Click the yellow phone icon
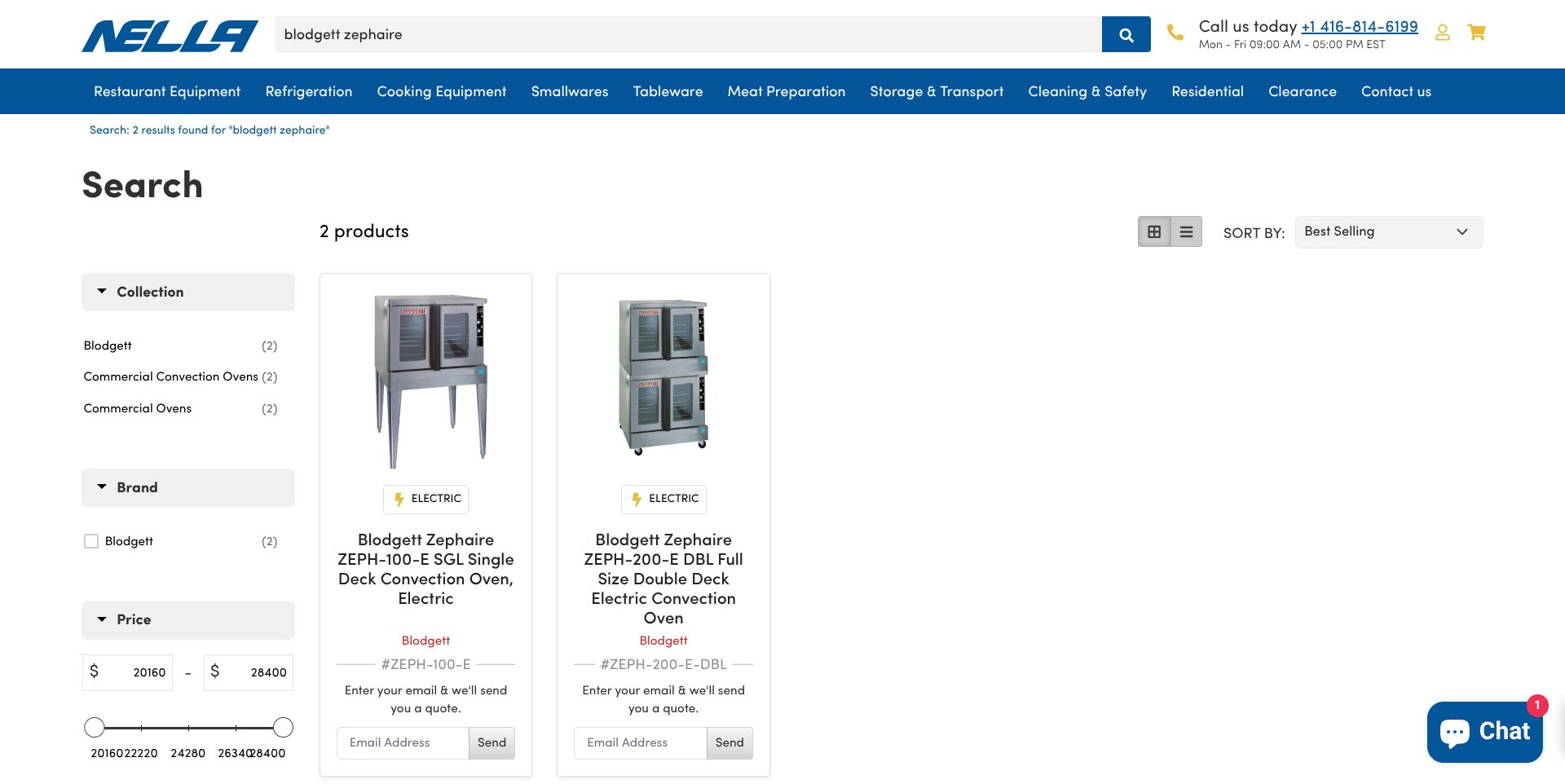Viewport: 1565px width, 784px height. 1175,33
